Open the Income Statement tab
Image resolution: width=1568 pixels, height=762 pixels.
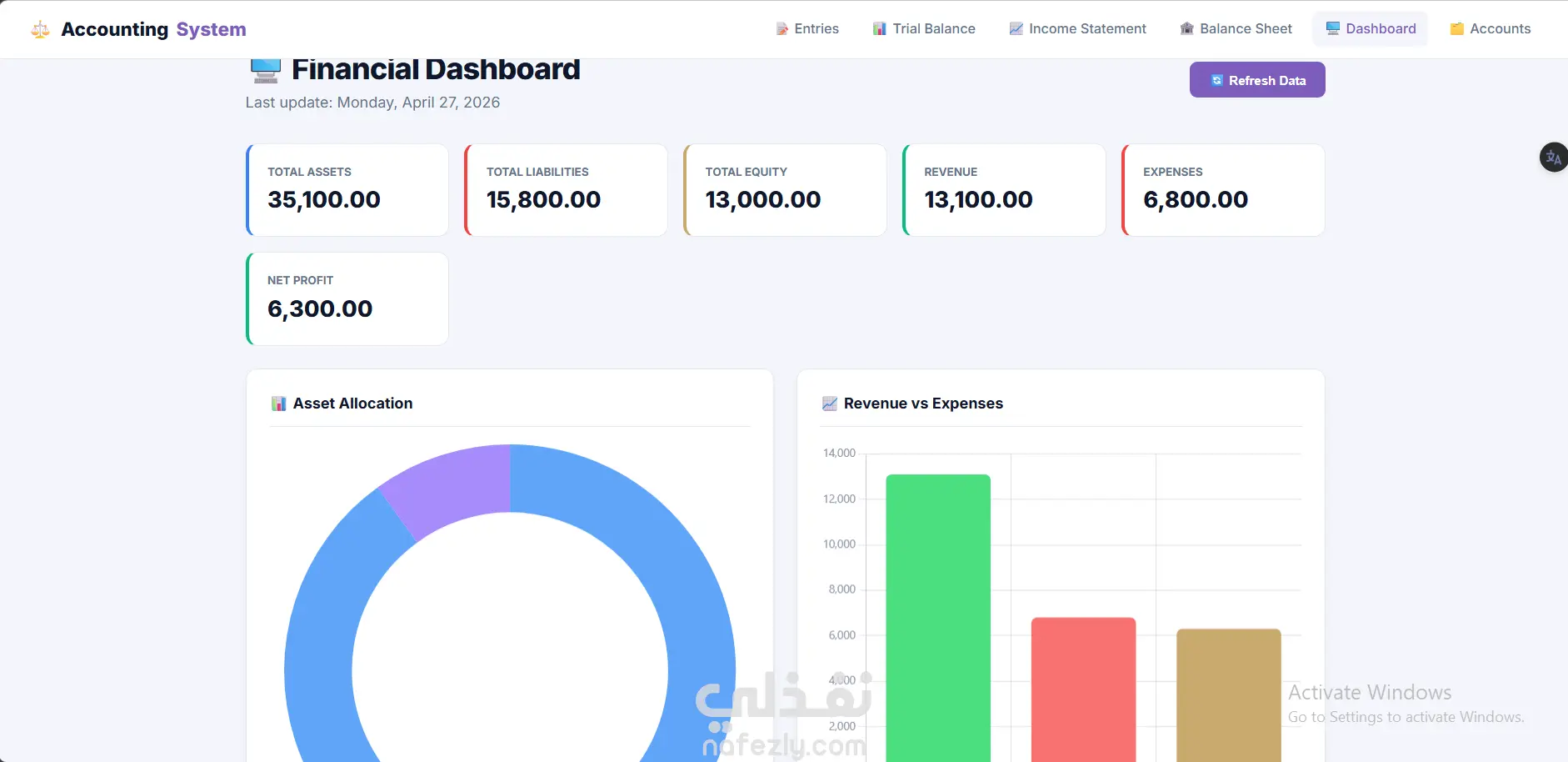pyautogui.click(x=1077, y=29)
